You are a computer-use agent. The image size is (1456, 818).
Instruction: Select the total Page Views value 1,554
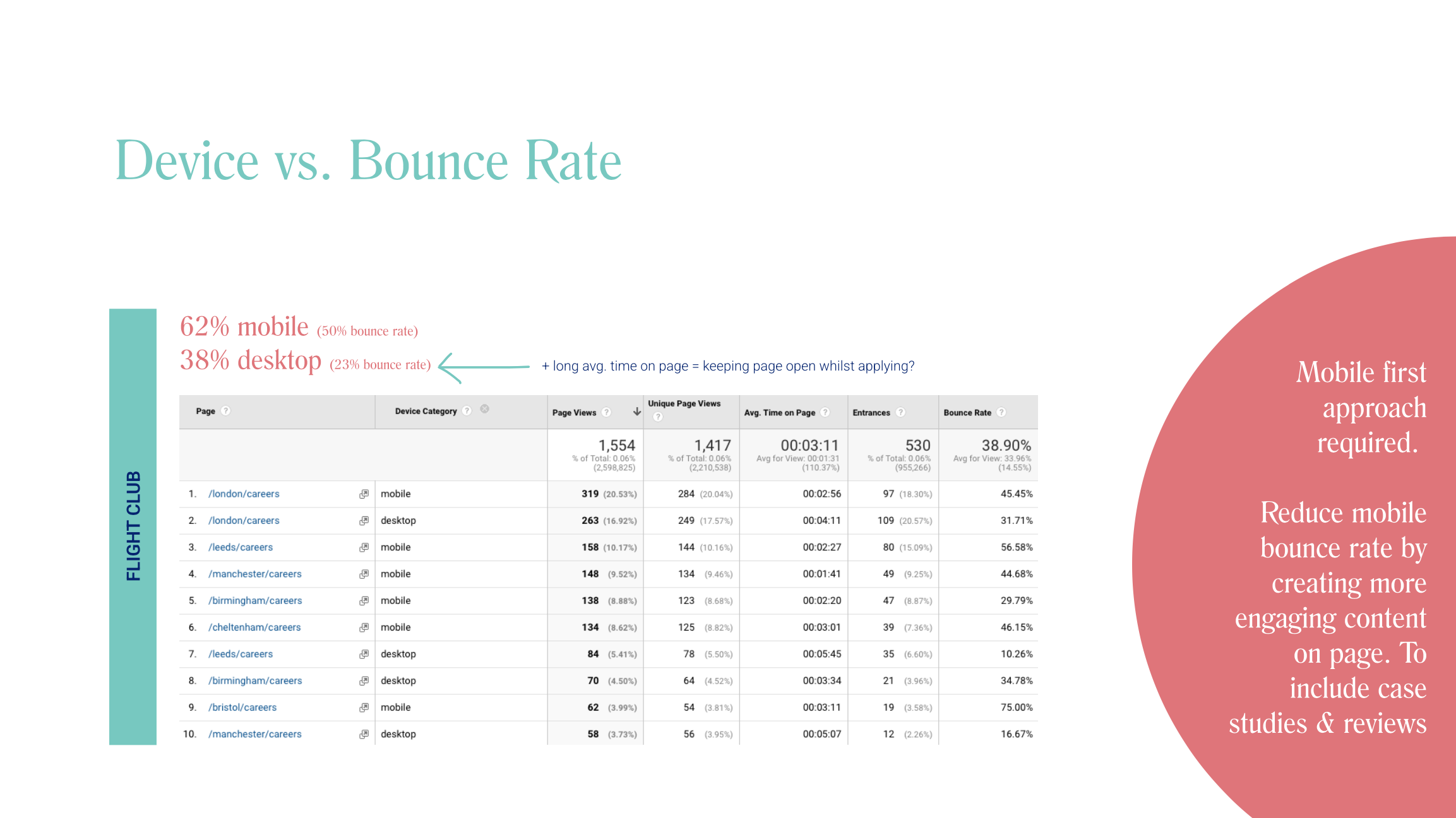[x=616, y=445]
